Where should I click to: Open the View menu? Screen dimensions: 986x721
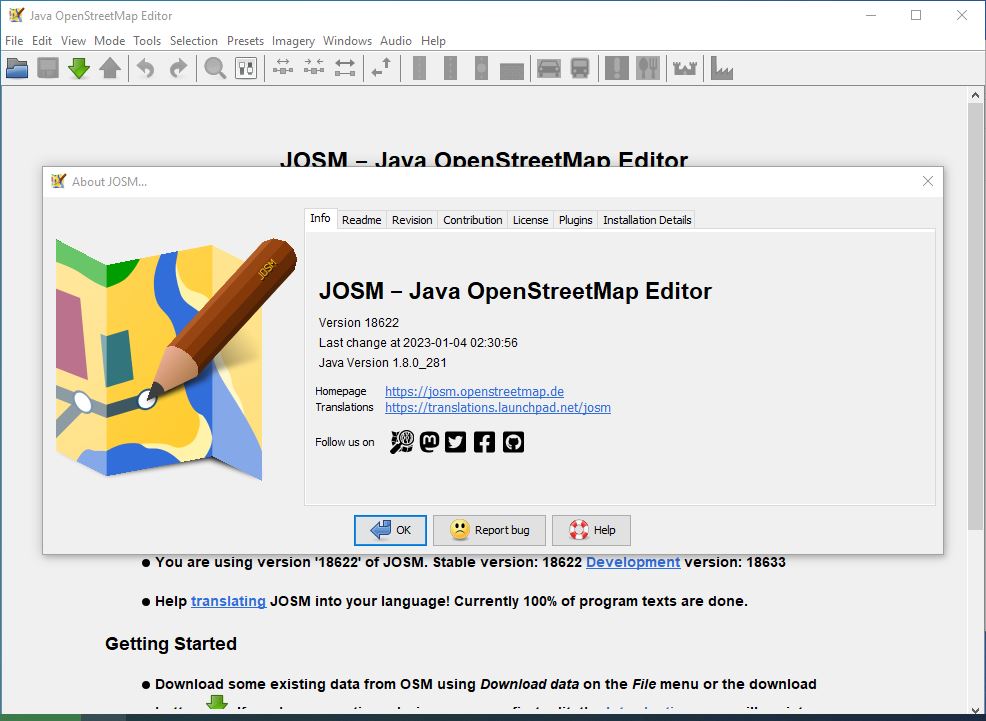click(73, 41)
